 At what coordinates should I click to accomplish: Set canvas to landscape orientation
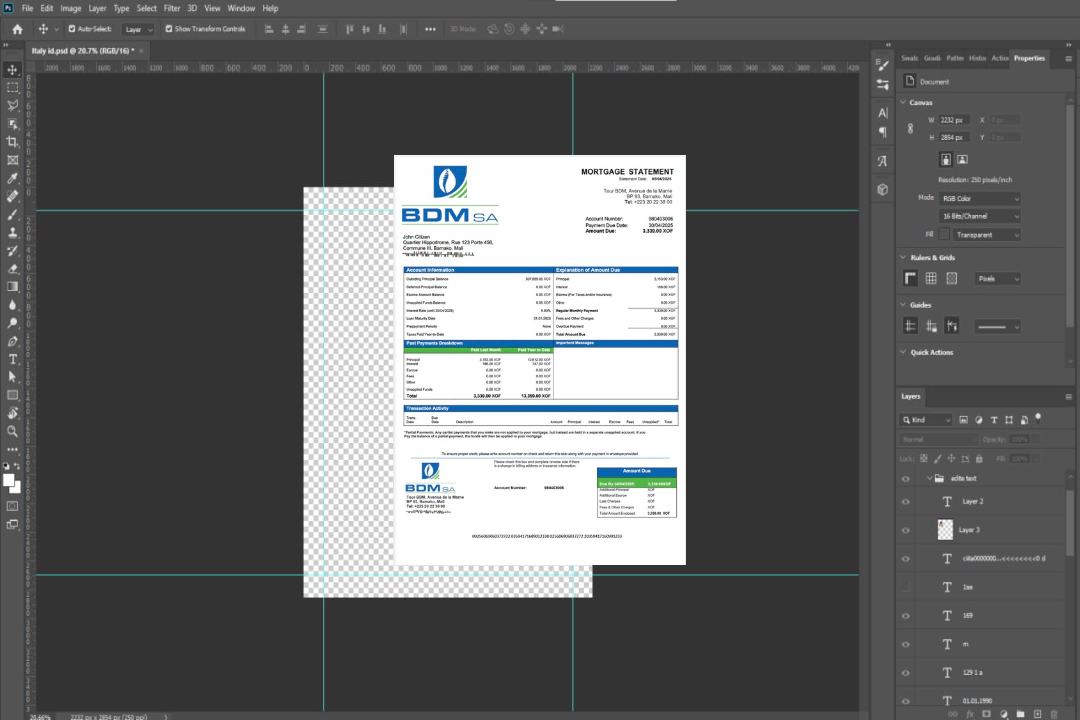pyautogui.click(x=962, y=159)
